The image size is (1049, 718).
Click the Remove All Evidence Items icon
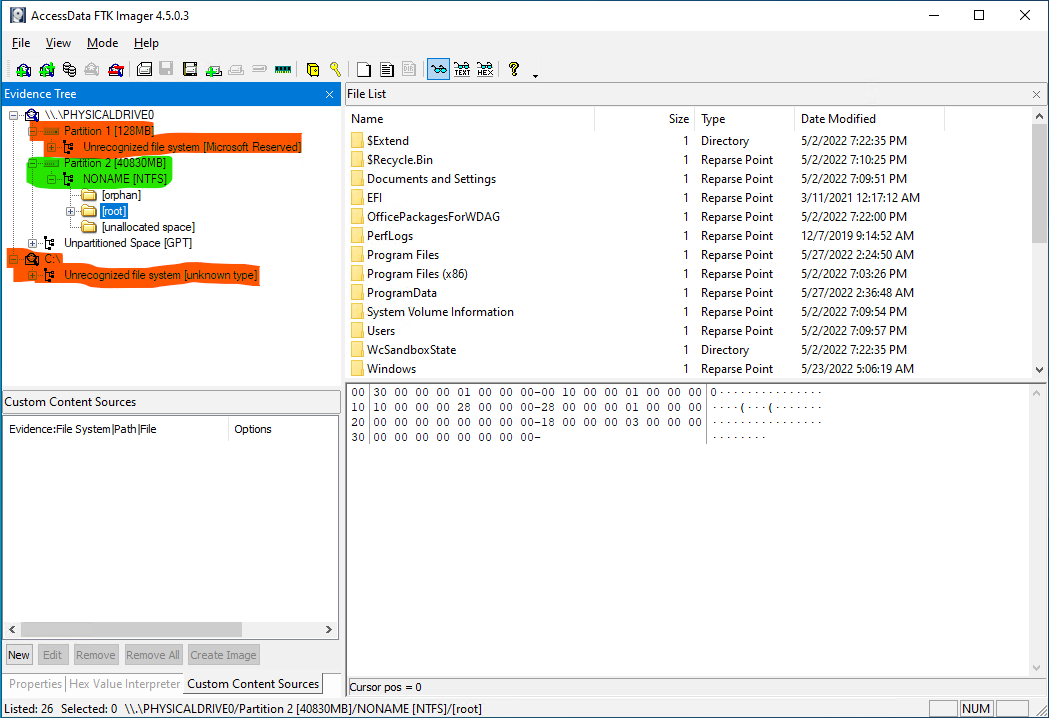(116, 69)
